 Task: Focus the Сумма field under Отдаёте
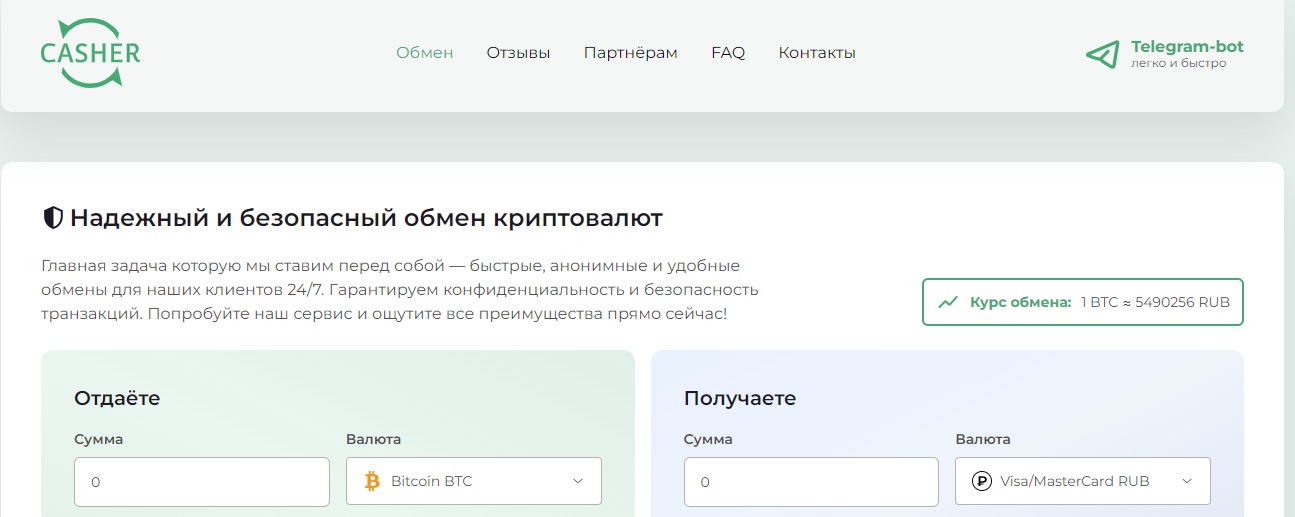(202, 481)
